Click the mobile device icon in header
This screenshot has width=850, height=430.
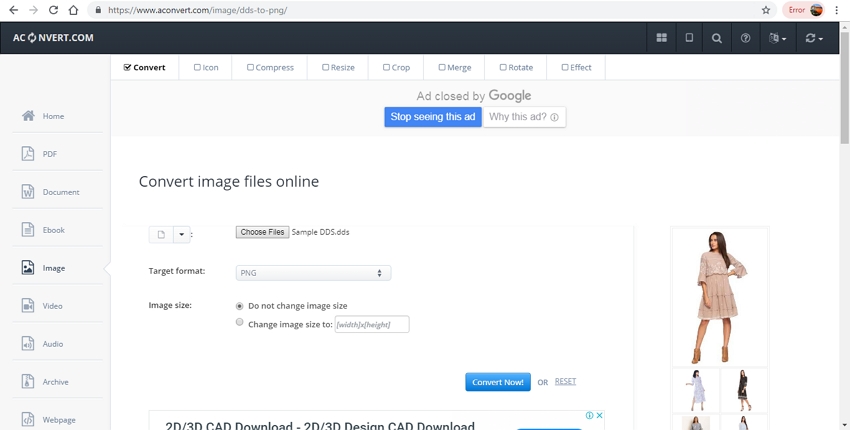pyautogui.click(x=689, y=38)
